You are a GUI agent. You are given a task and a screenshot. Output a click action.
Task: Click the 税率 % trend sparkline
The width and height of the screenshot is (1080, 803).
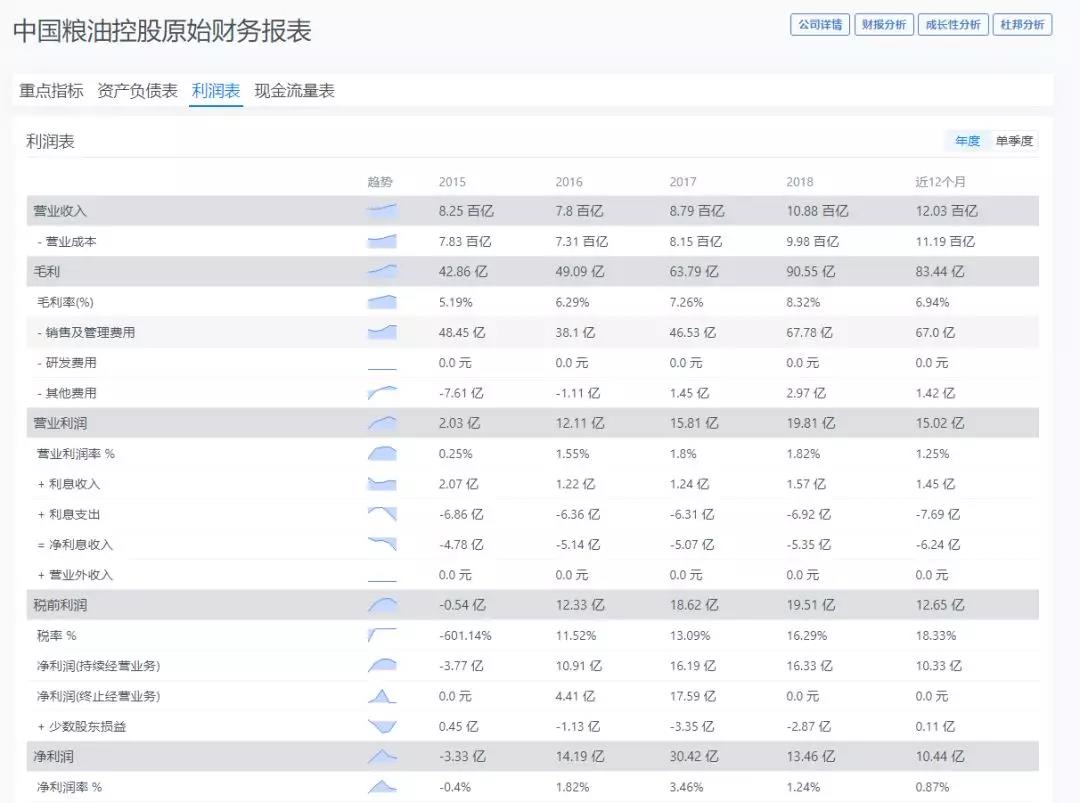(382, 635)
